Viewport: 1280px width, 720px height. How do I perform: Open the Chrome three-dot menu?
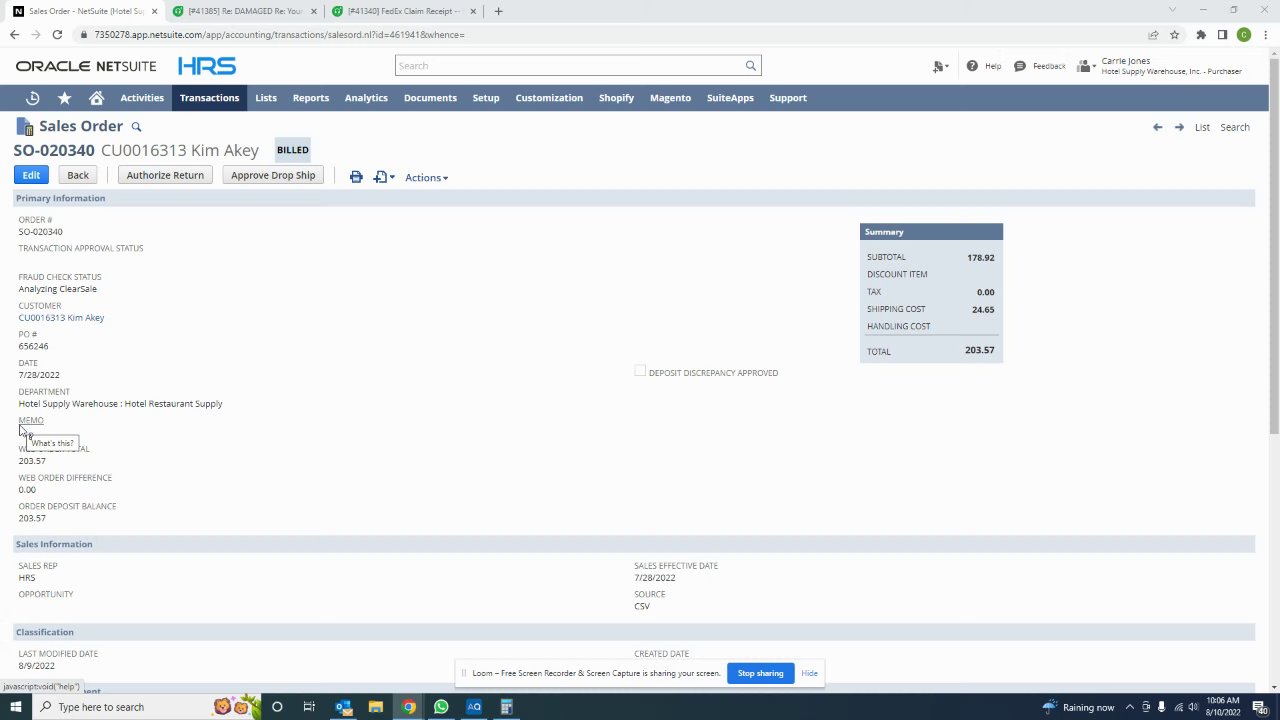coord(1266,35)
